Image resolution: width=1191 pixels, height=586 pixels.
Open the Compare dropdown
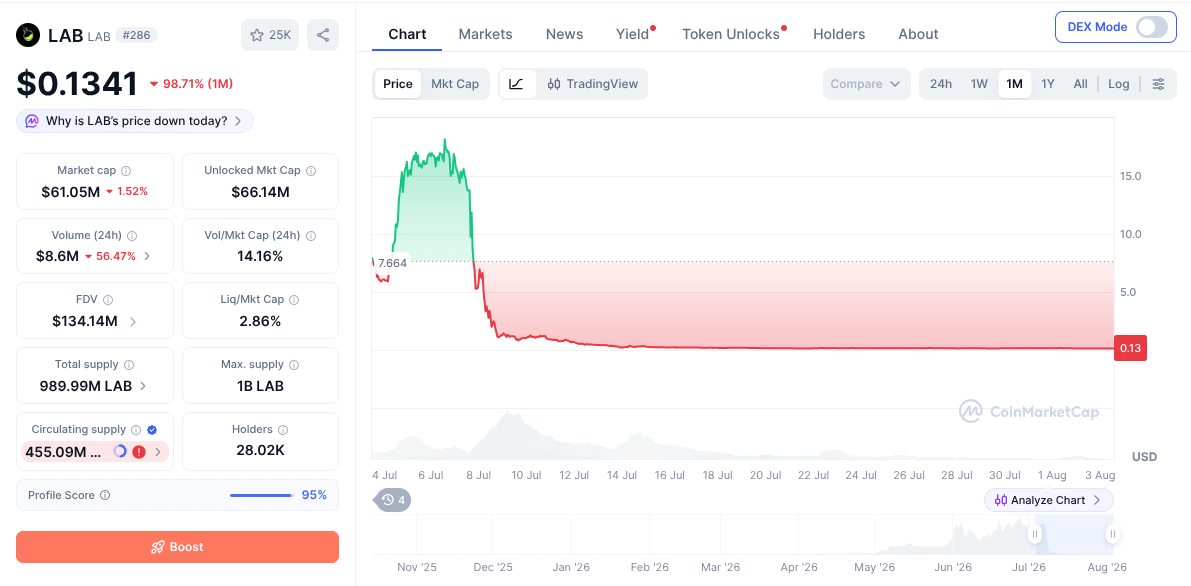pos(866,84)
